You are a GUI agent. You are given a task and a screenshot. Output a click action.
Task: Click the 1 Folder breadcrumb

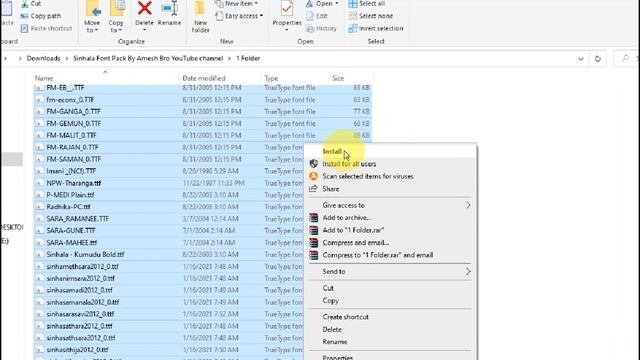click(248, 58)
